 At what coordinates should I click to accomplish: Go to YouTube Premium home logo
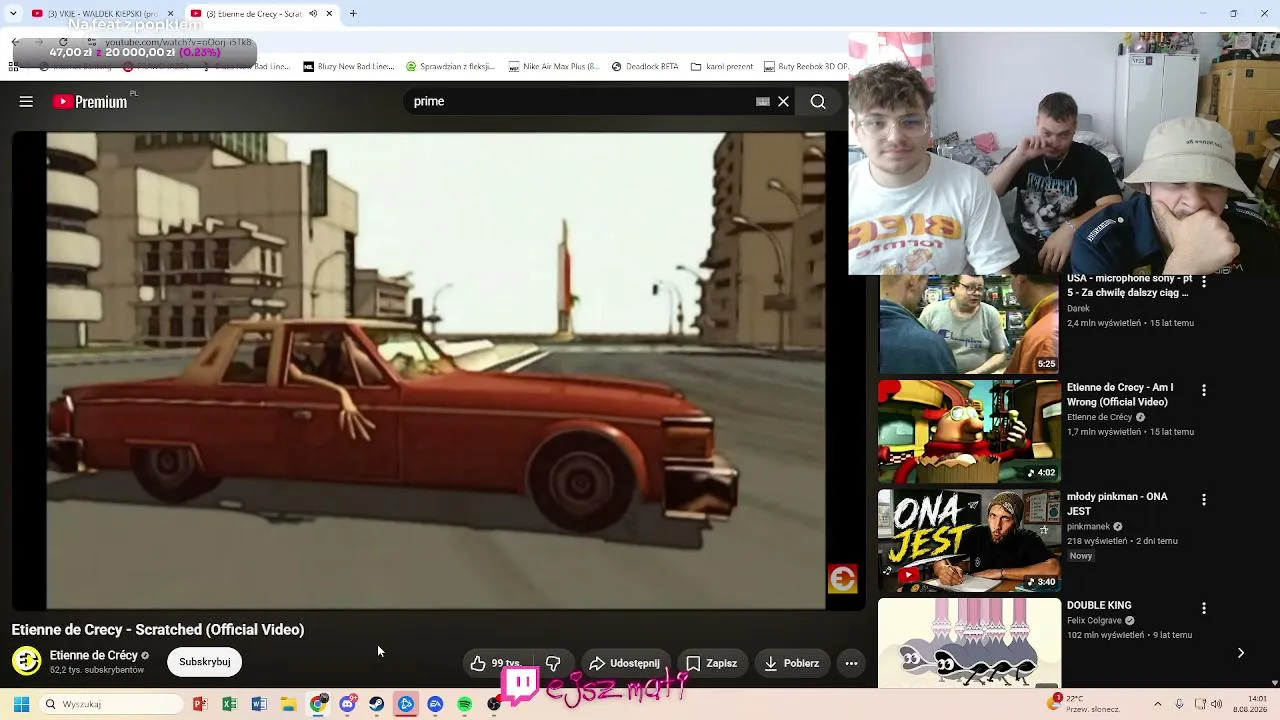(90, 101)
